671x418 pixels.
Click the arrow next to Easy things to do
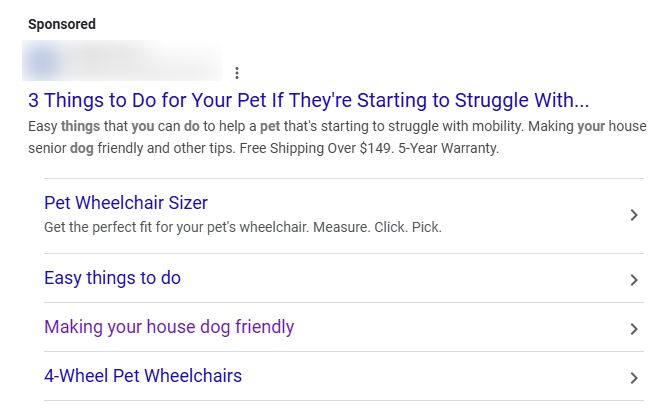(x=634, y=280)
